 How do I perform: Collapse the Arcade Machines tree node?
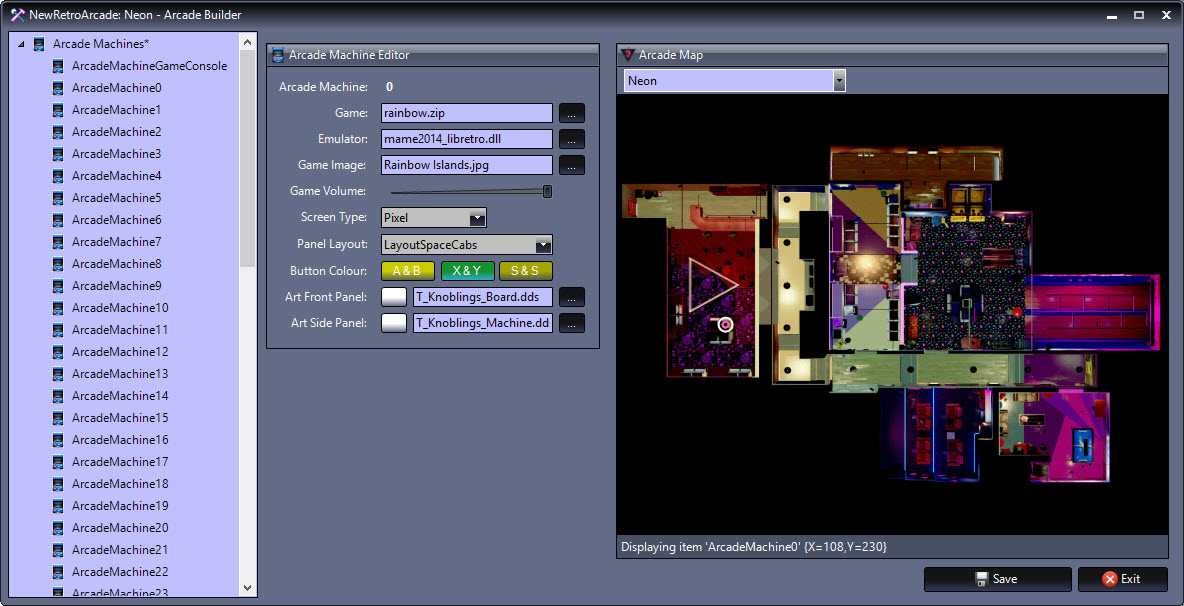21,45
